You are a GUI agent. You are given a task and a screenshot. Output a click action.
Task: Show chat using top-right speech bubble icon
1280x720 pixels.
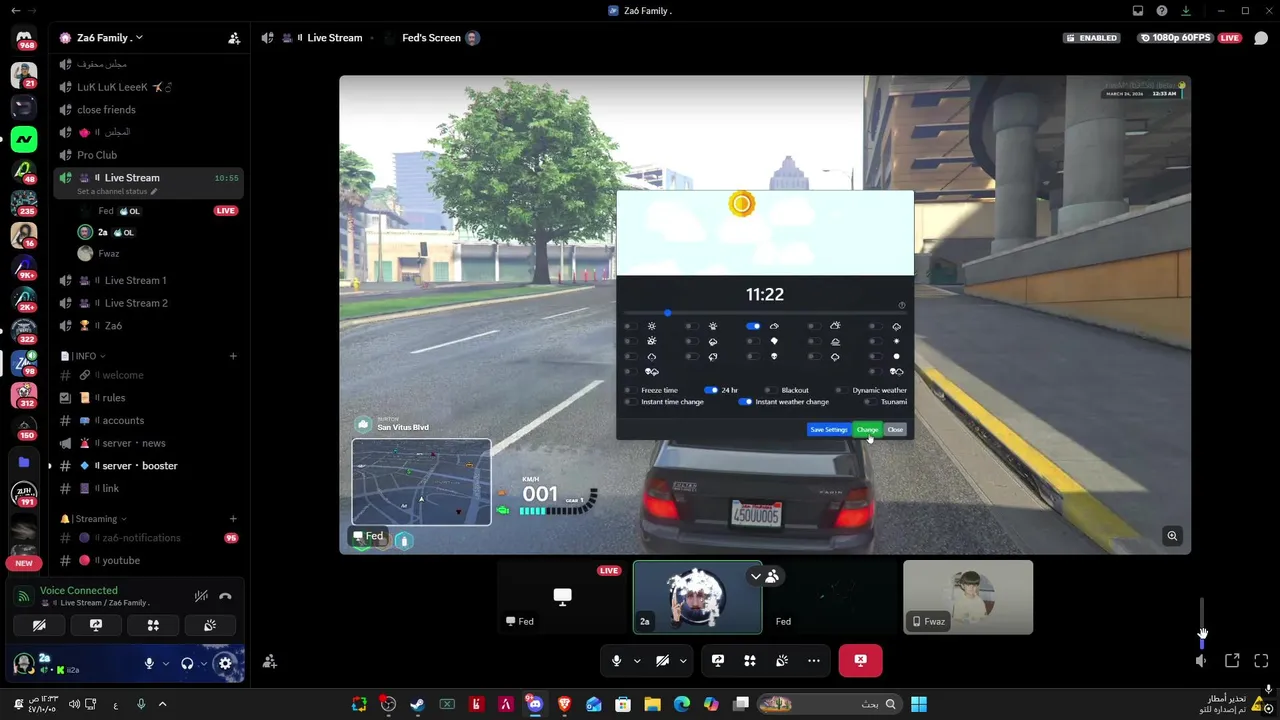click(x=1261, y=38)
